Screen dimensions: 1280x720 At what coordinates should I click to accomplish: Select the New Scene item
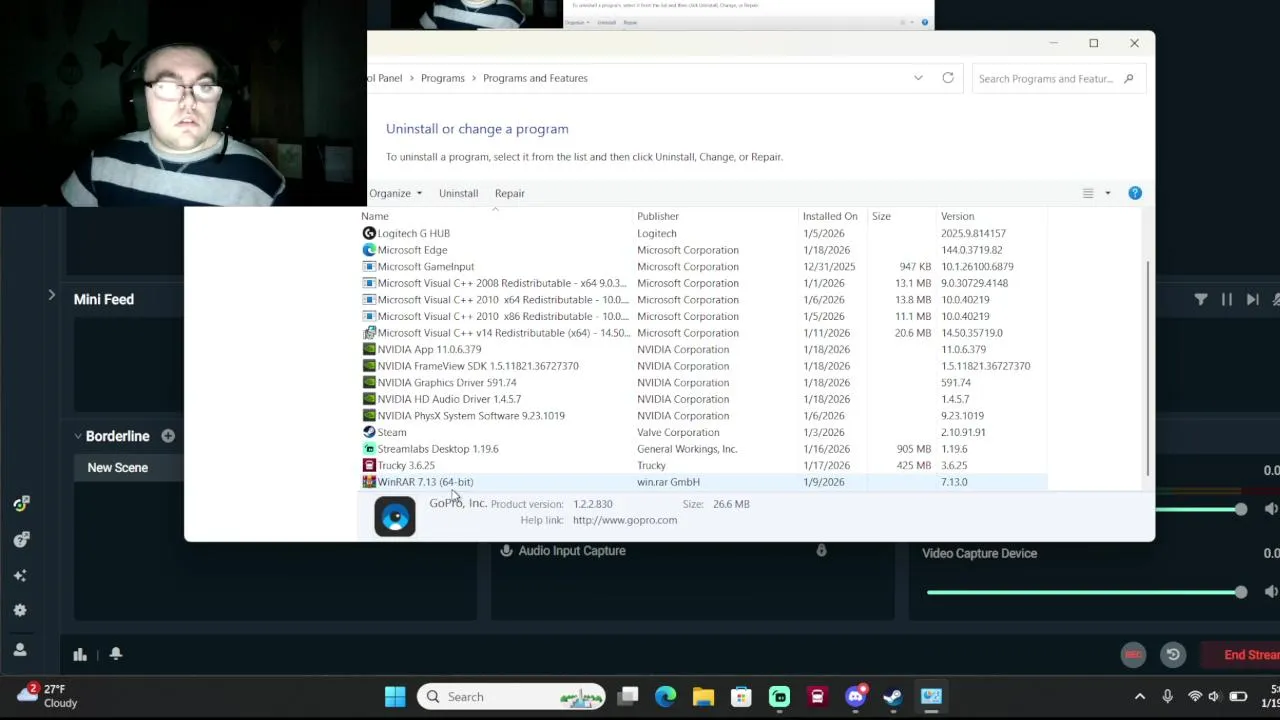pos(128,468)
